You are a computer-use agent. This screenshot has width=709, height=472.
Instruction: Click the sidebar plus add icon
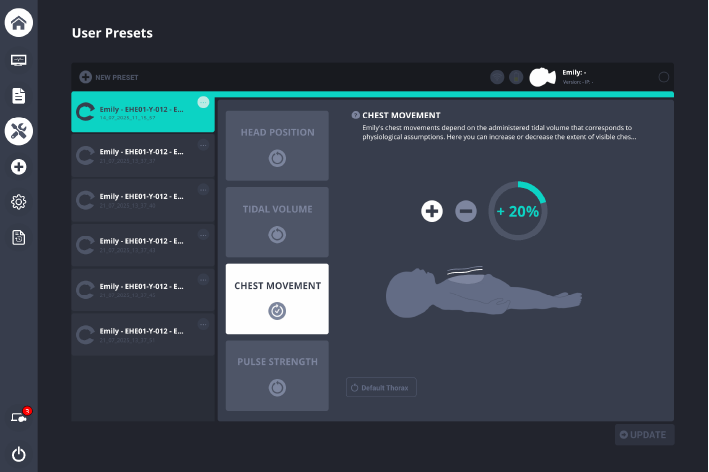tap(19, 167)
